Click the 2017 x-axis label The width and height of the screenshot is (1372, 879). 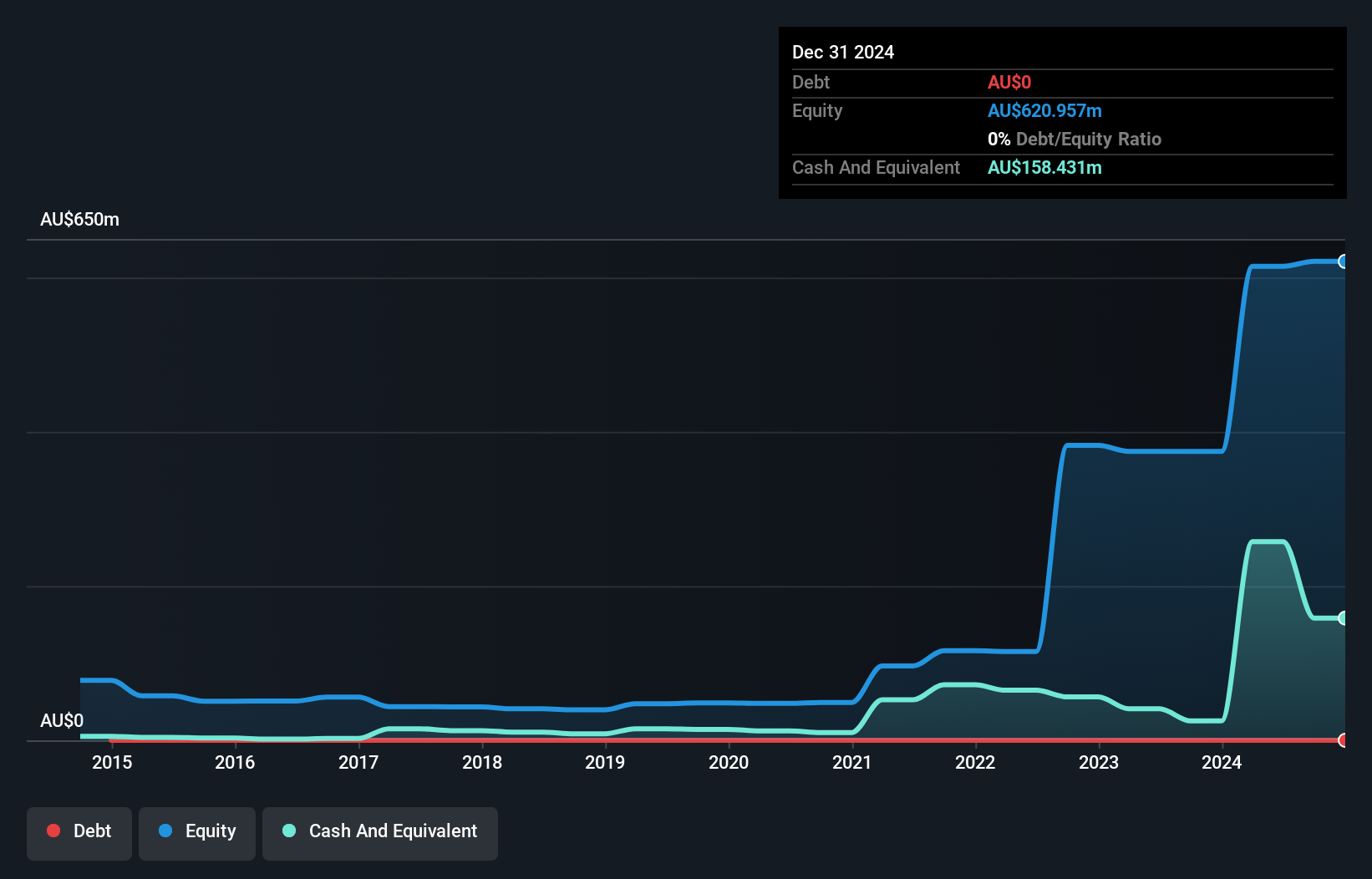click(x=358, y=762)
